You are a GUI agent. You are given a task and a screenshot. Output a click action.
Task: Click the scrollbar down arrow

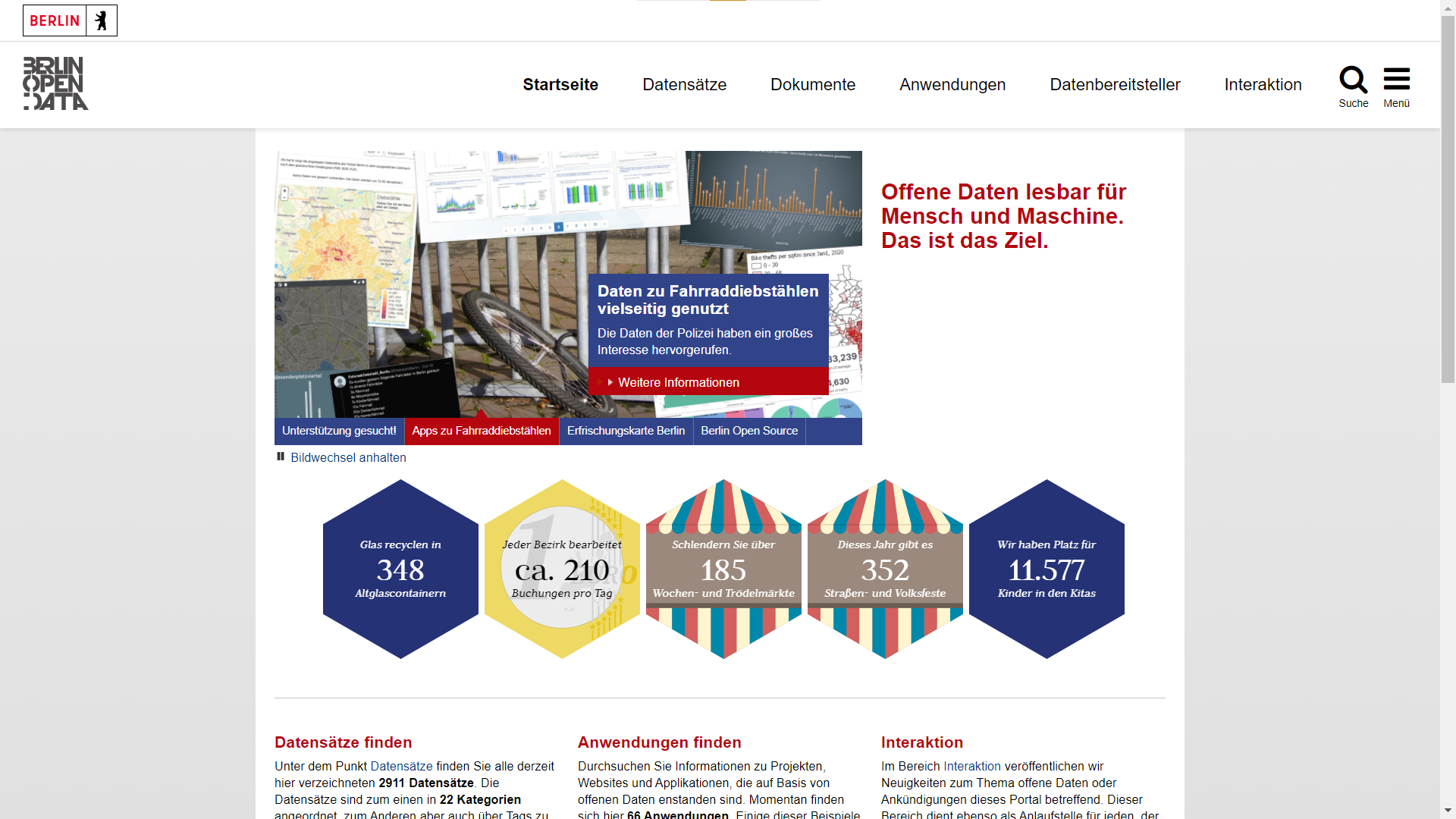coord(1448,811)
